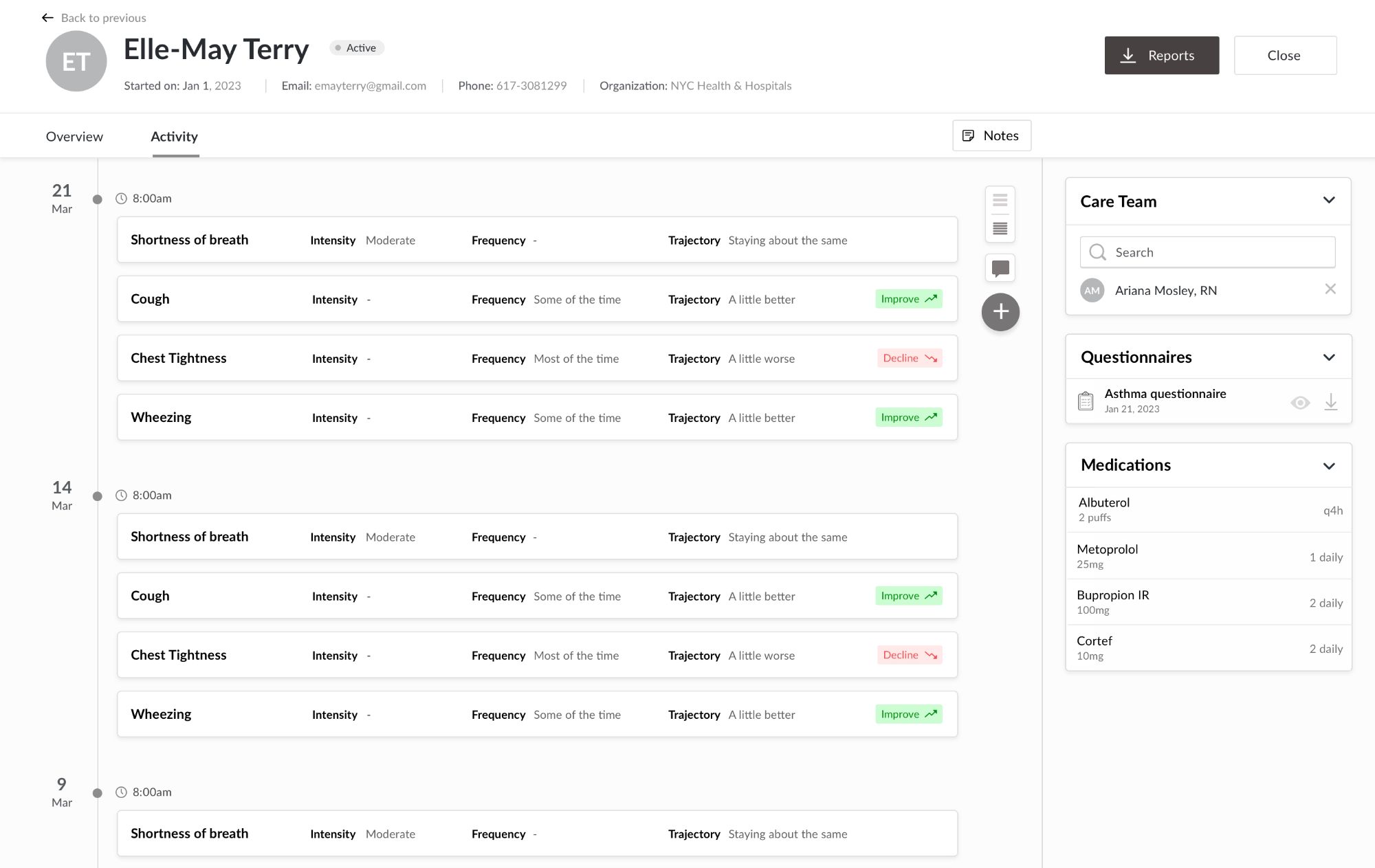Open the comment bubble icon
Screen dimensions: 1375x868
[x=1000, y=268]
